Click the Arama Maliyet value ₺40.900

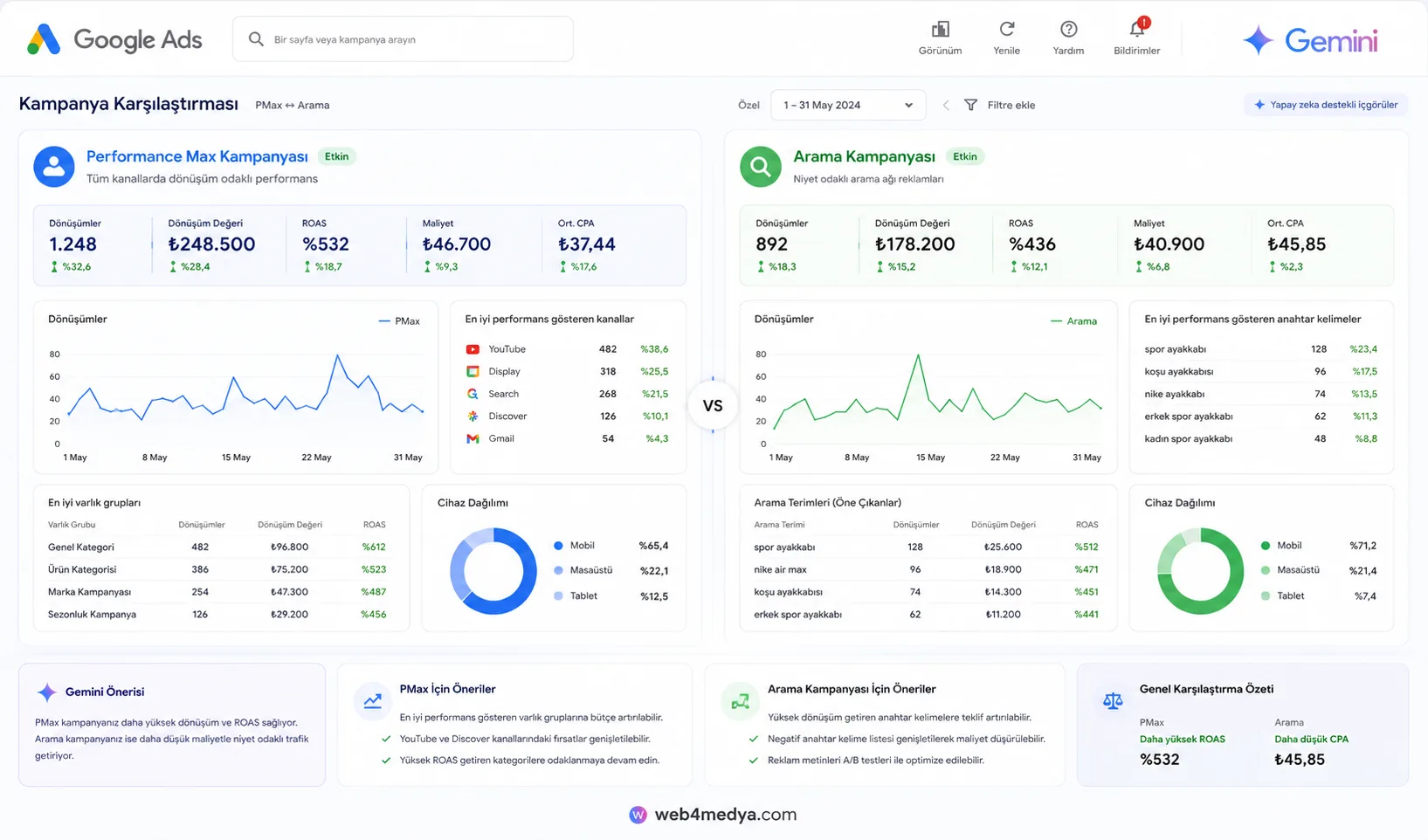tap(1169, 244)
